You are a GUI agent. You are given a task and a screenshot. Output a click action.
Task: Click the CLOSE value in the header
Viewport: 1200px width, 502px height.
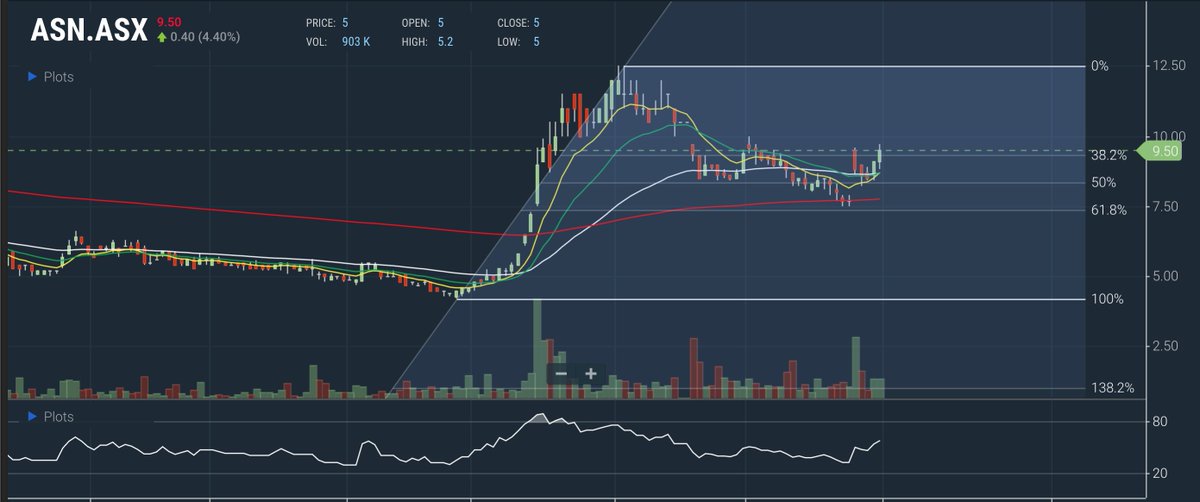[x=536, y=22]
